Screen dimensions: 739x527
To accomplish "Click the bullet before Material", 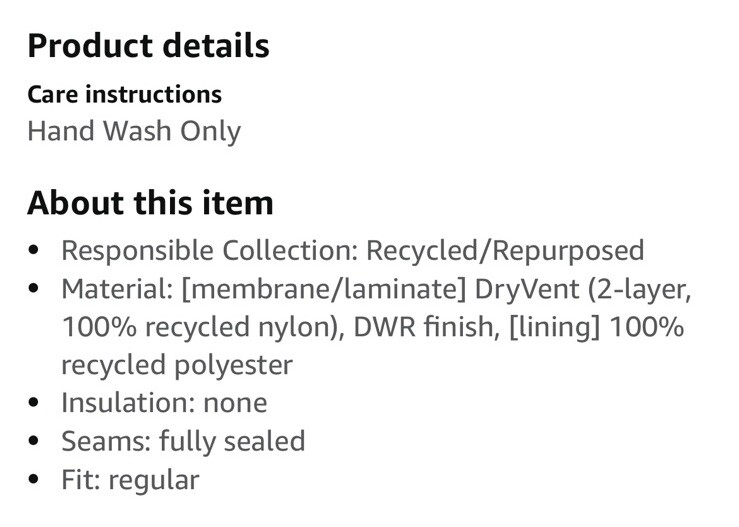I will 37,289.
